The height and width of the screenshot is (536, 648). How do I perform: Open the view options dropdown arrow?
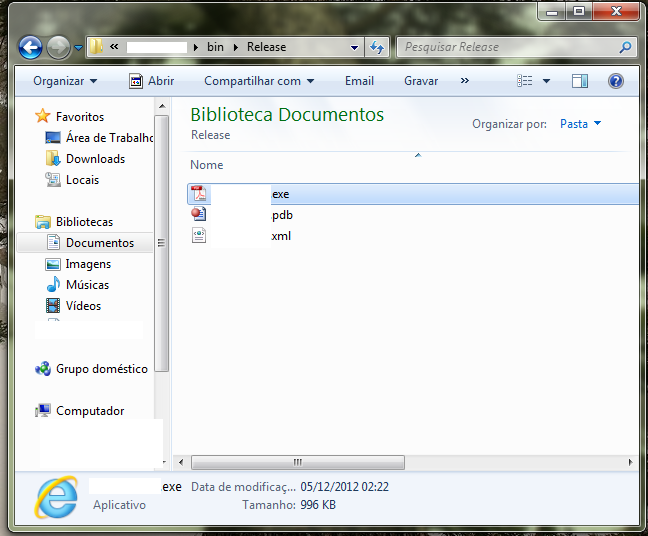546,81
